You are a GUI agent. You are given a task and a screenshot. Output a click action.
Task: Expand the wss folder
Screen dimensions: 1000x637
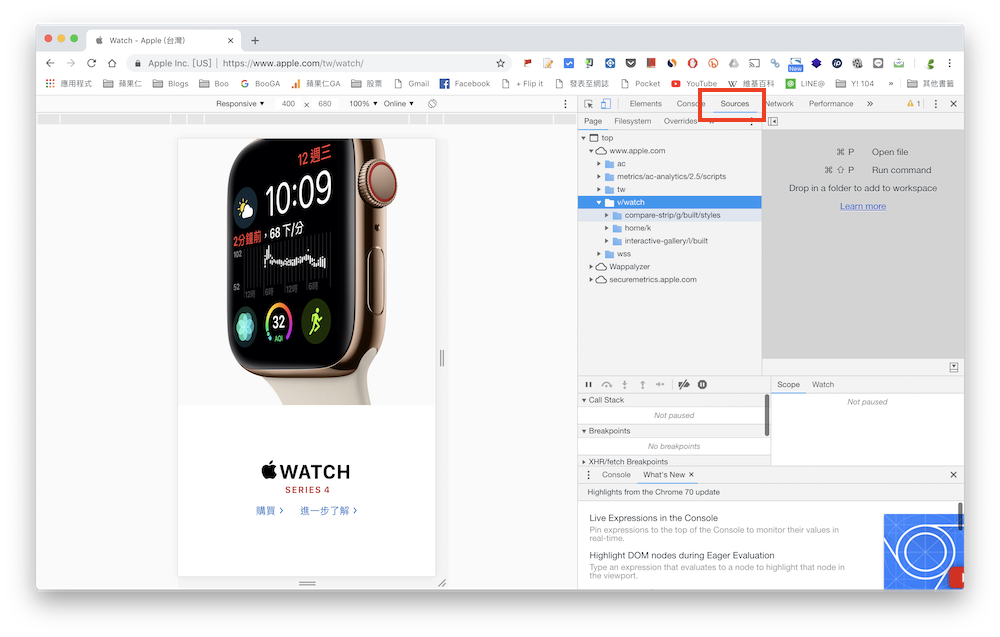coord(599,254)
